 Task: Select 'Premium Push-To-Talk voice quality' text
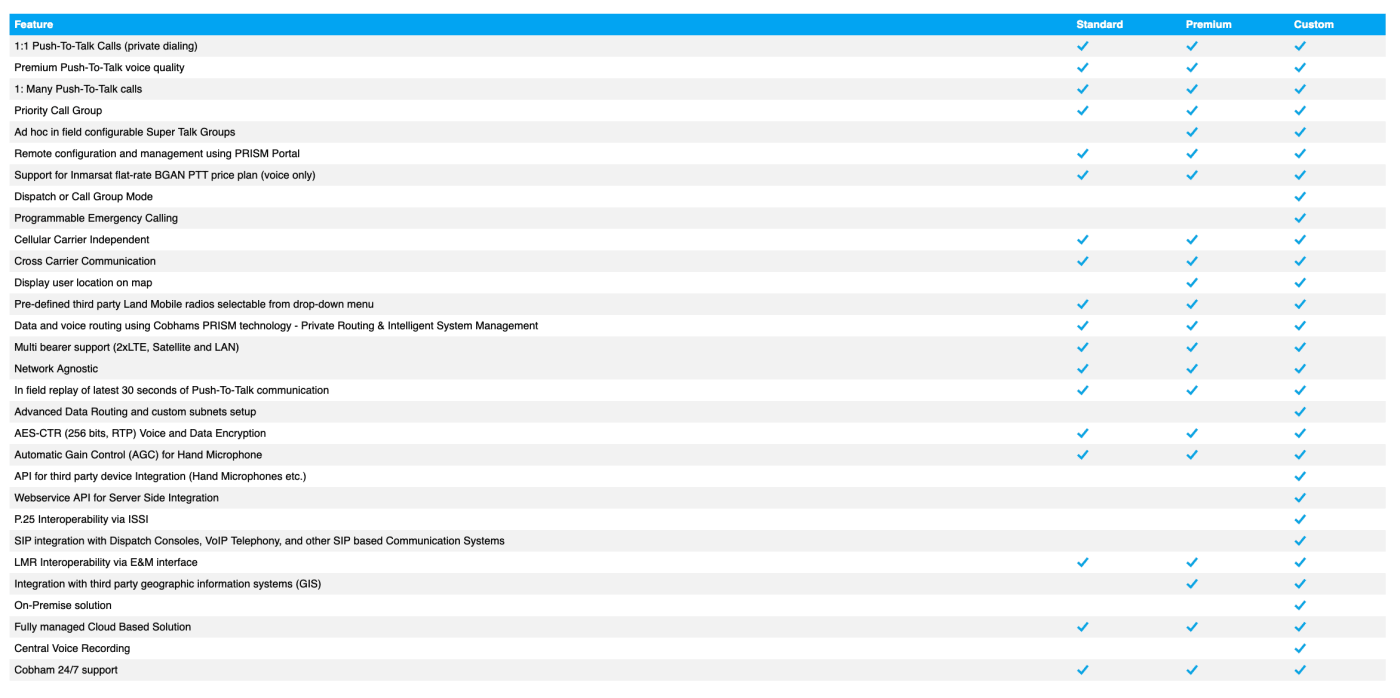(99, 68)
